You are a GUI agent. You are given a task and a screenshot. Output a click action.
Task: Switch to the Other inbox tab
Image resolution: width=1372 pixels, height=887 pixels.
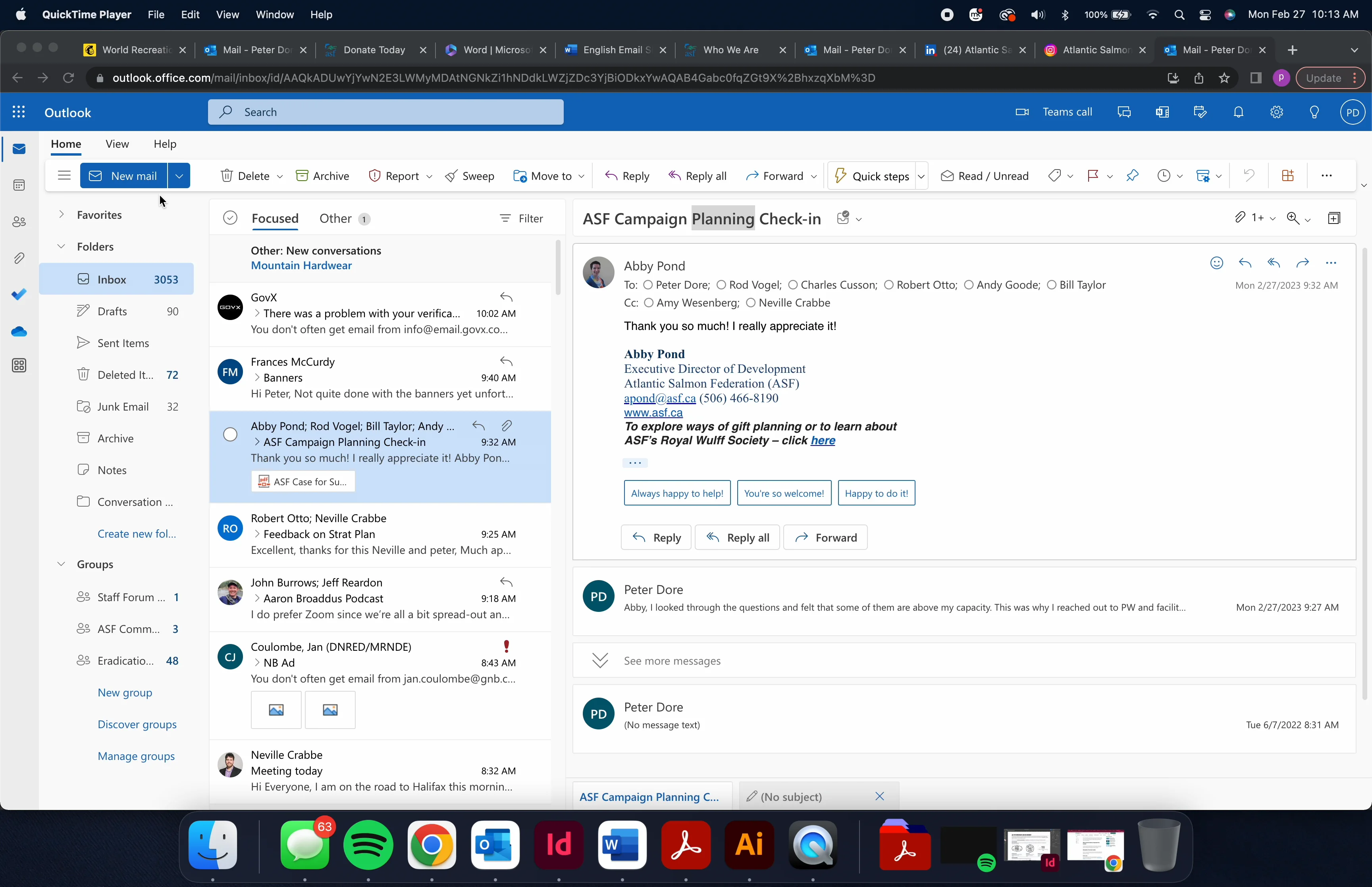tap(336, 219)
